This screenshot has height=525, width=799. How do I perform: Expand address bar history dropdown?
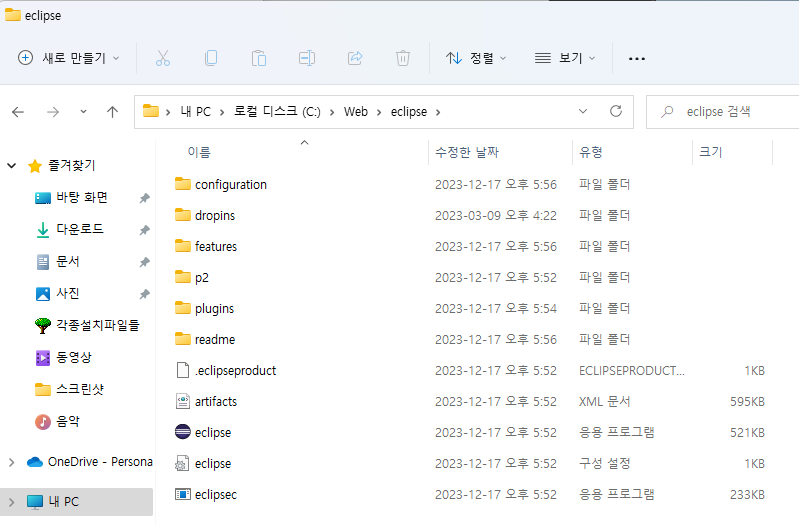click(x=583, y=111)
